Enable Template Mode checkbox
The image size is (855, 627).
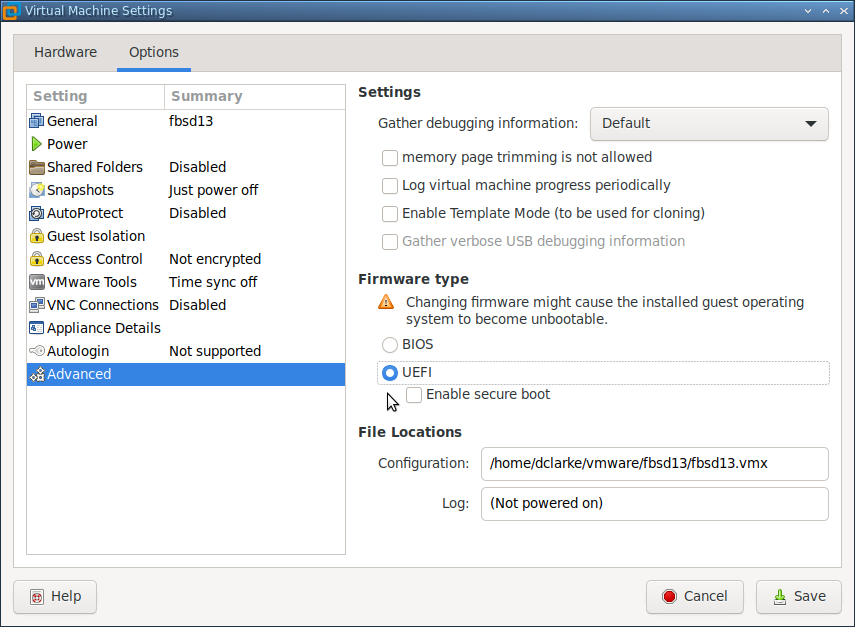point(390,213)
